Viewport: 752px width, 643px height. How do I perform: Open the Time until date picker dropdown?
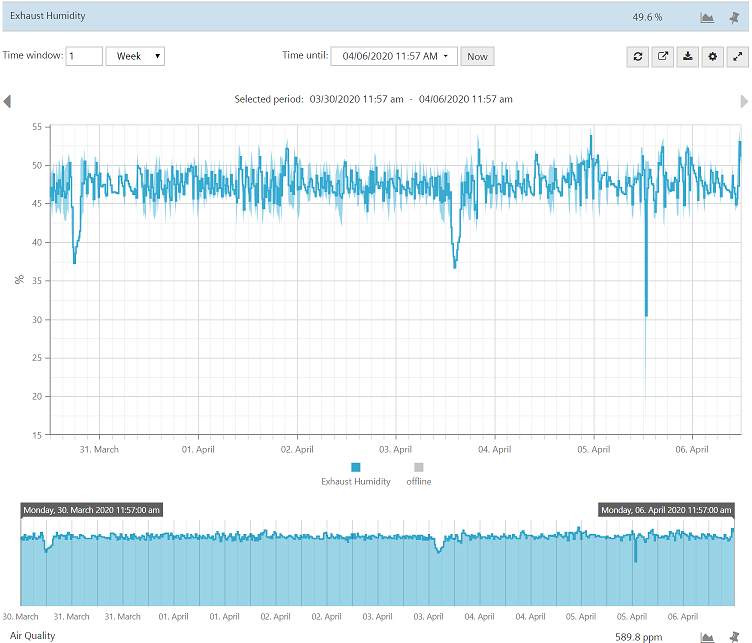pos(394,57)
